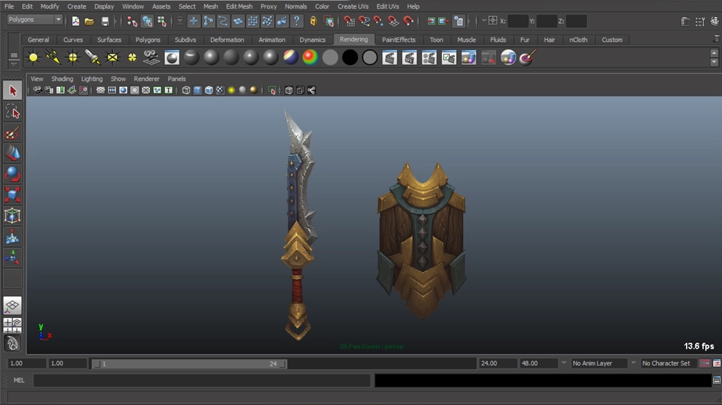The width and height of the screenshot is (722, 405).
Task: Create an ambient light from shelf
Action: [33, 58]
